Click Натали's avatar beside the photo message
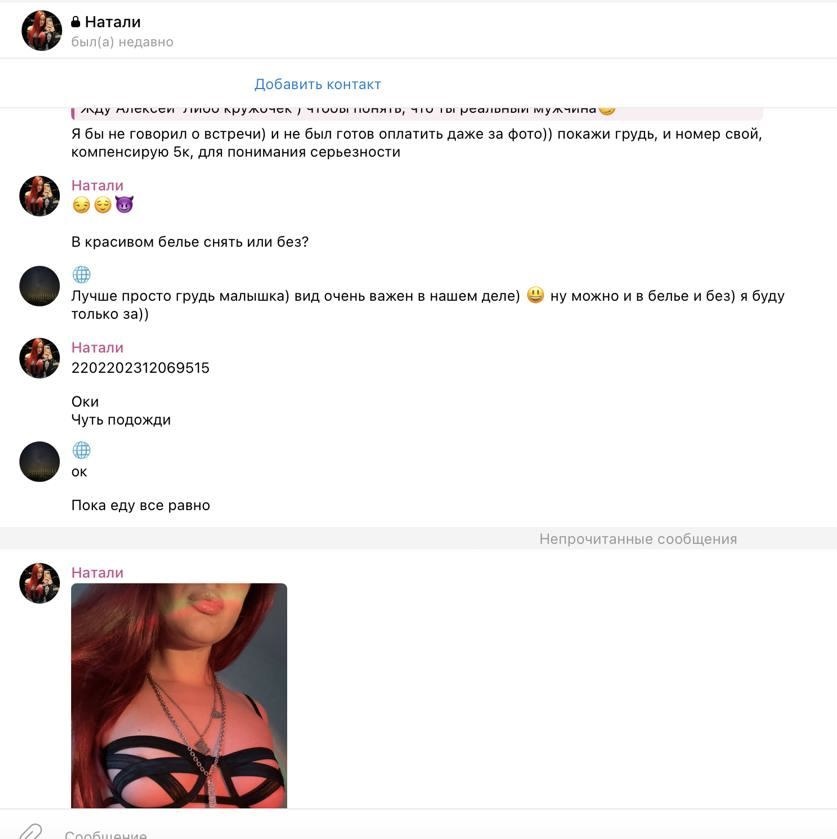Screen dimensions: 837x839 [x=40, y=583]
